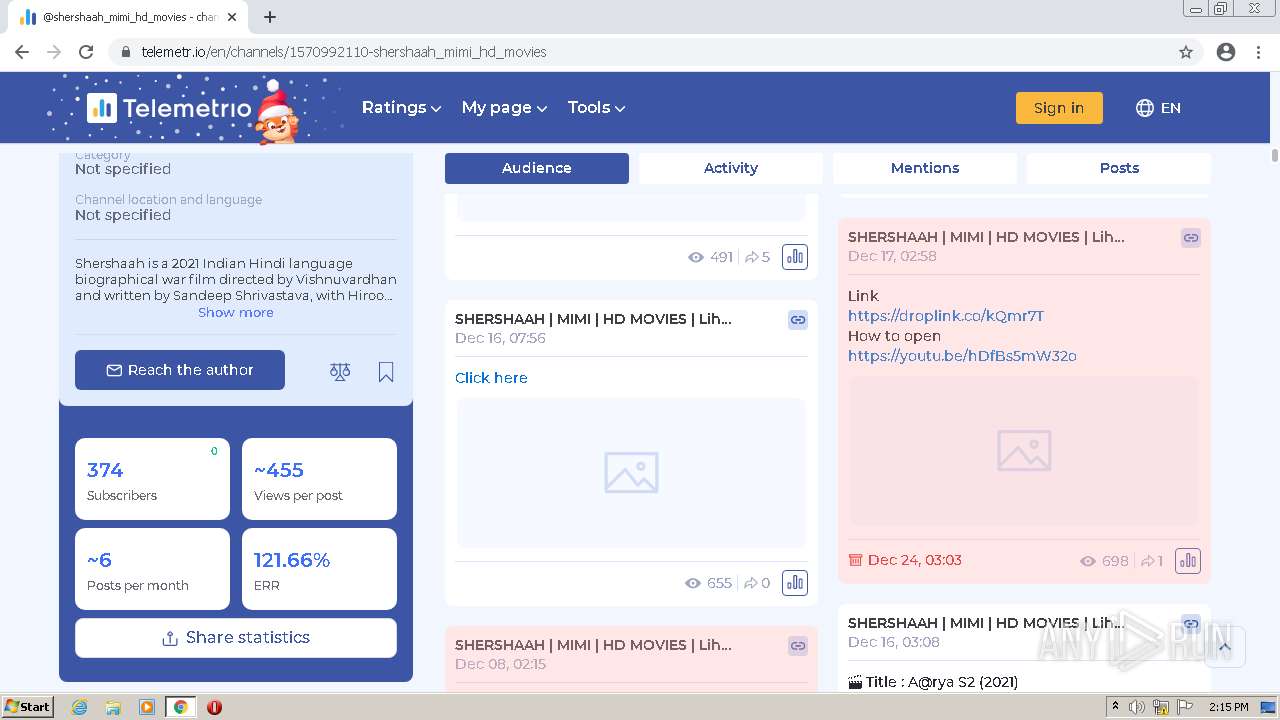This screenshot has width=1280, height=720.
Task: Open the Windows Start button
Action: click(27, 707)
